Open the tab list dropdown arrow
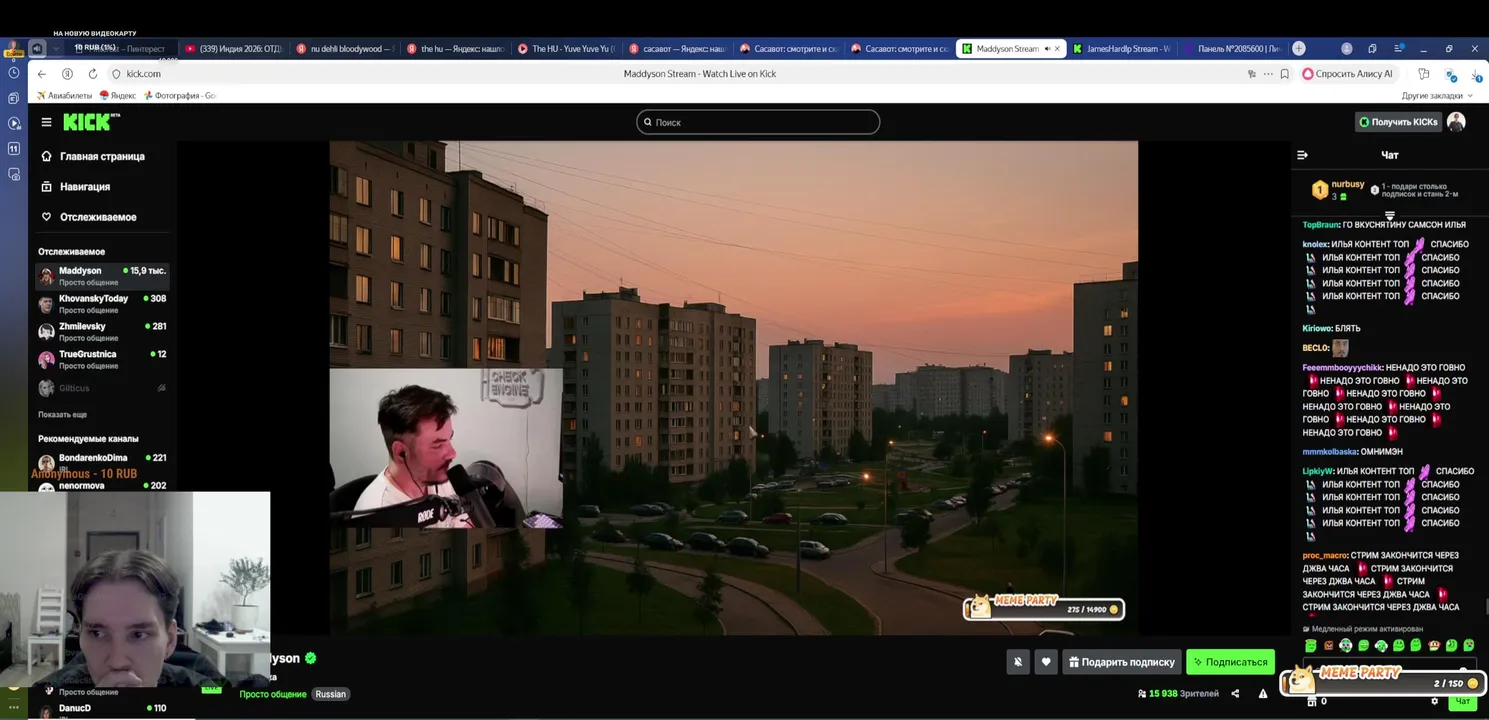 pyautogui.click(x=56, y=48)
